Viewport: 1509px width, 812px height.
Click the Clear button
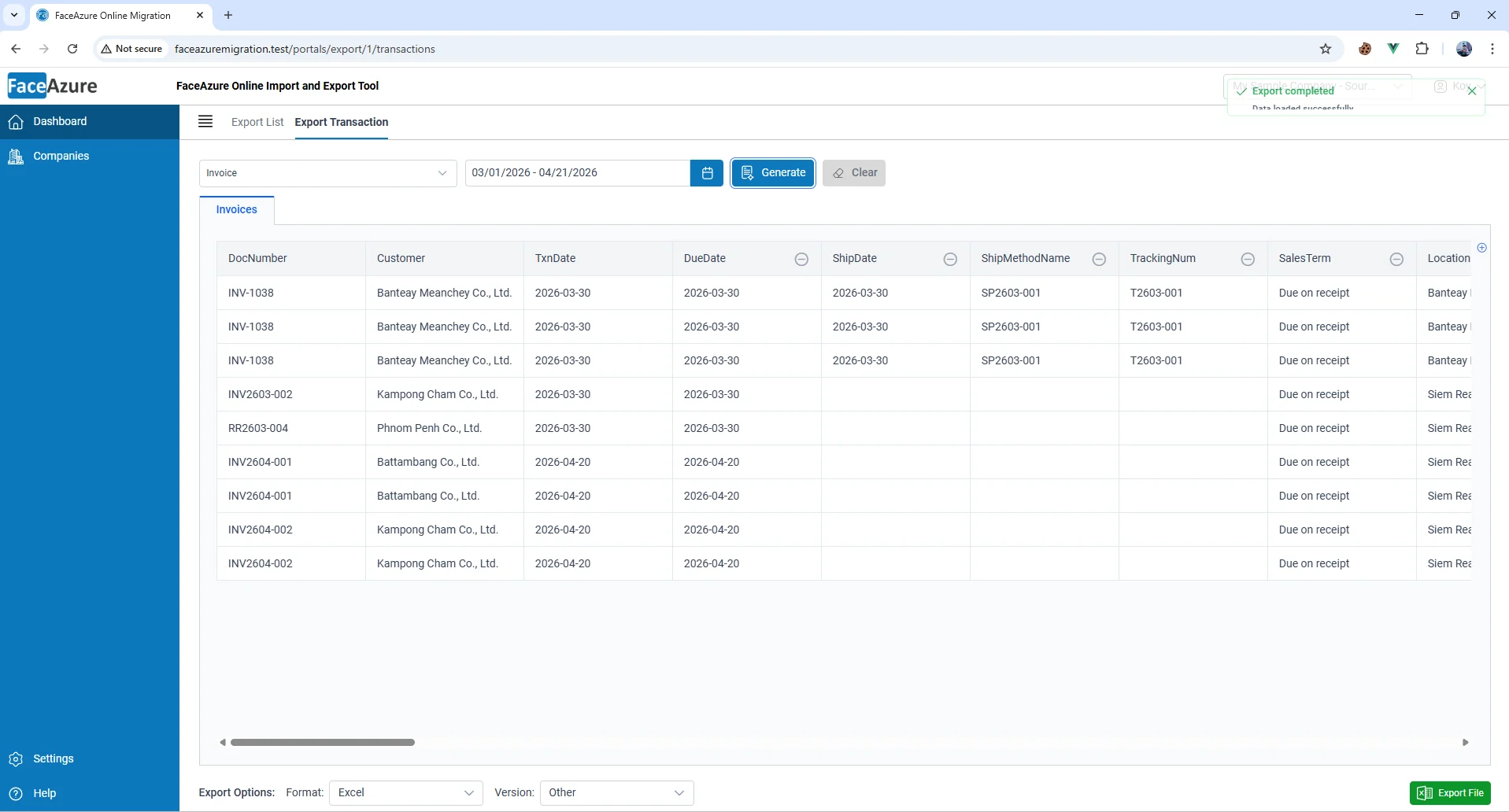[x=854, y=173]
